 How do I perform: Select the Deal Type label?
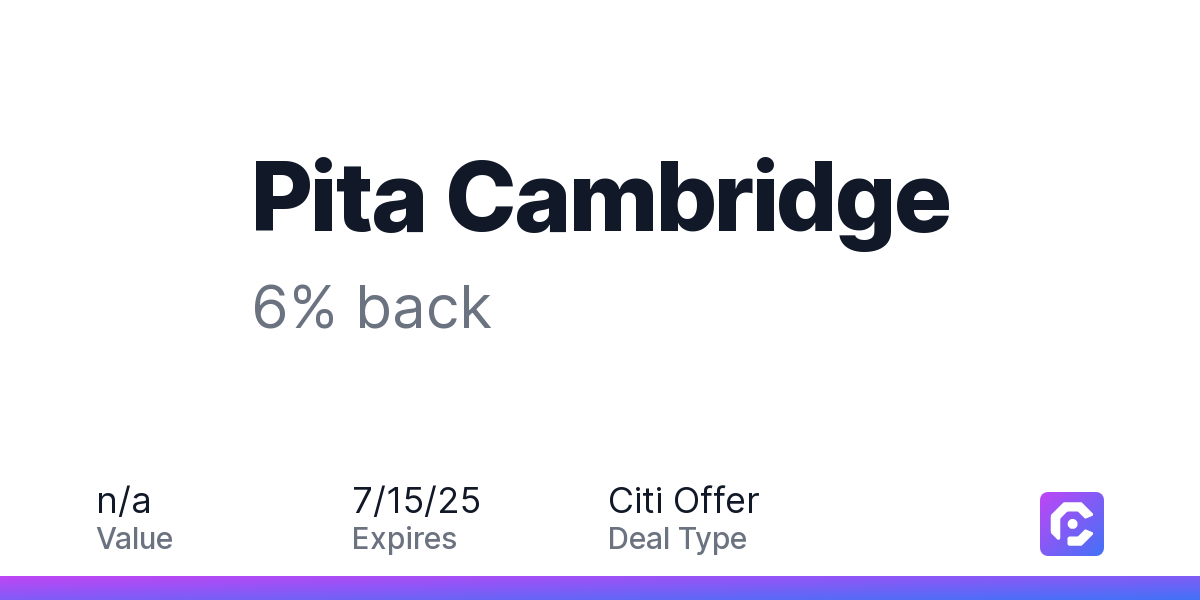(x=677, y=540)
